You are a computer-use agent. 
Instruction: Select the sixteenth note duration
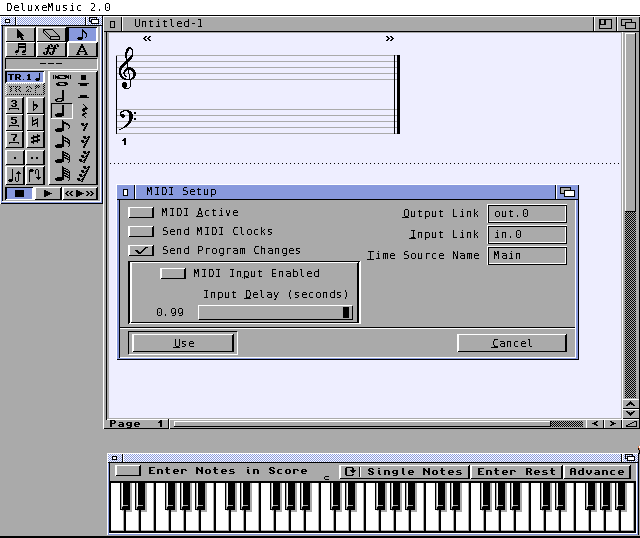point(62,142)
